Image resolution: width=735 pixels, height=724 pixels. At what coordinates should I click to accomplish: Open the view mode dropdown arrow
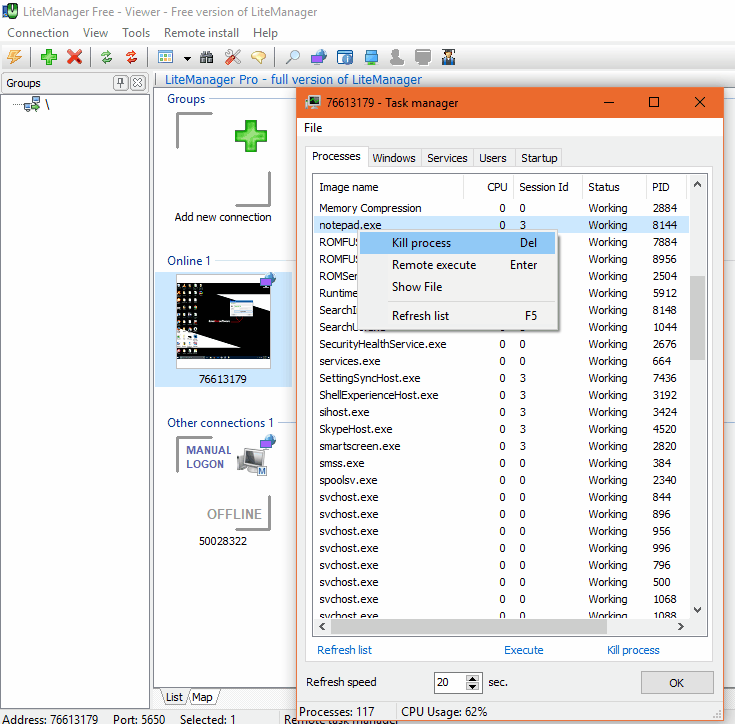pyautogui.click(x=187, y=58)
